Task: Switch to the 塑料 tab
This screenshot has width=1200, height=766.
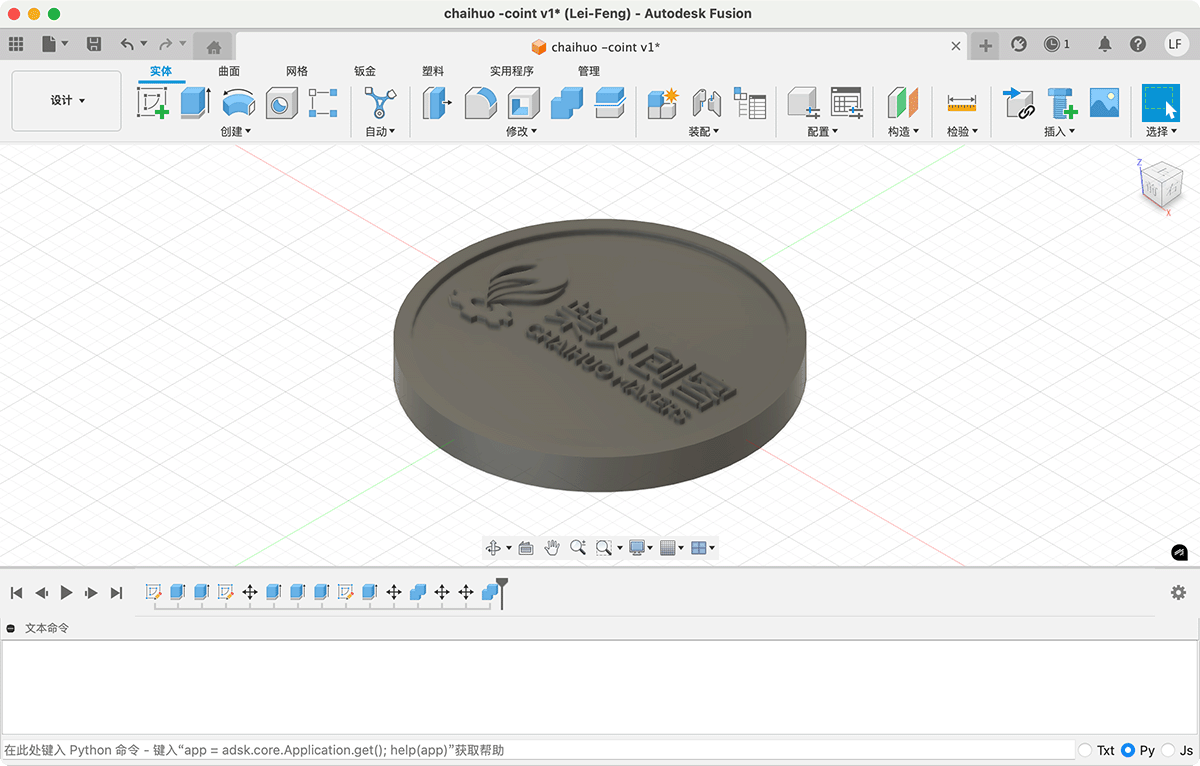Action: pyautogui.click(x=433, y=71)
